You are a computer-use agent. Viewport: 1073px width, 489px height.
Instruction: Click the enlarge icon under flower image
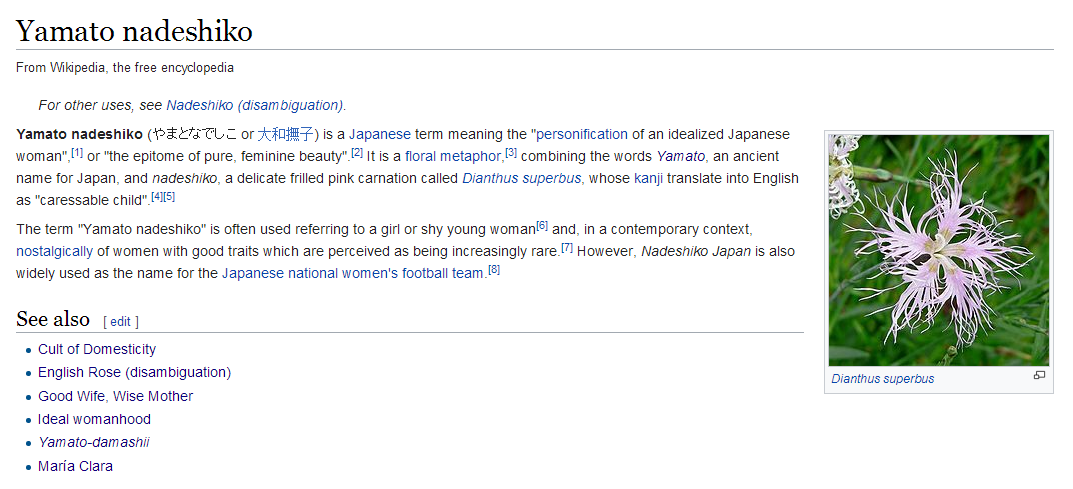point(1039,375)
